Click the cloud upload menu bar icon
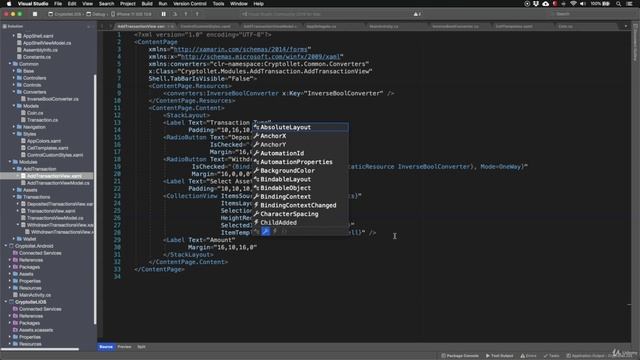640x360 pixels. [546, 4]
